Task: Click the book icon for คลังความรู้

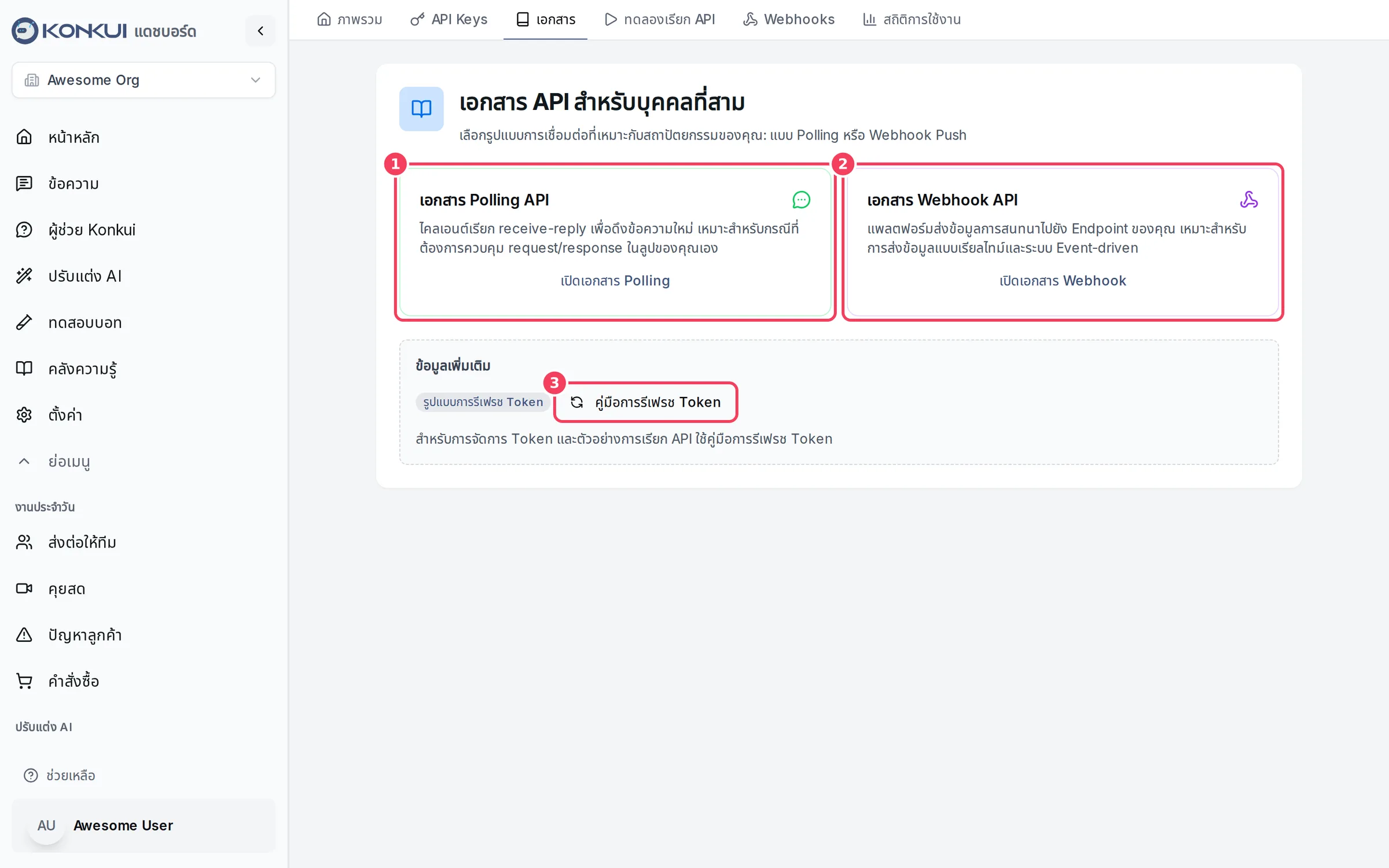Action: [24, 369]
